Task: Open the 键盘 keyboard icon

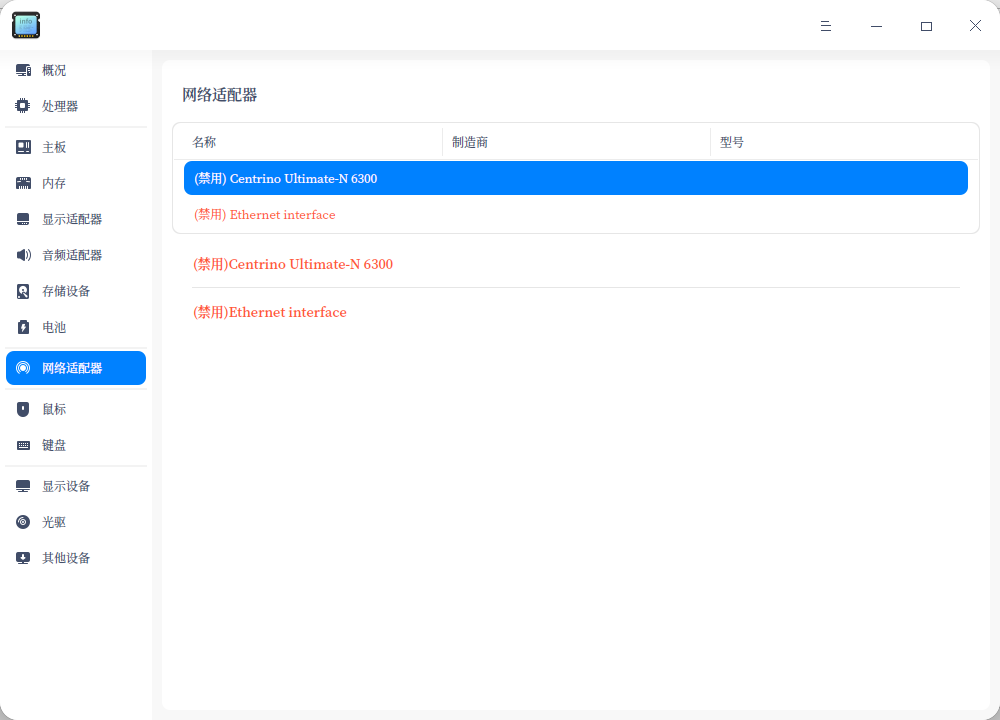Action: click(x=23, y=445)
